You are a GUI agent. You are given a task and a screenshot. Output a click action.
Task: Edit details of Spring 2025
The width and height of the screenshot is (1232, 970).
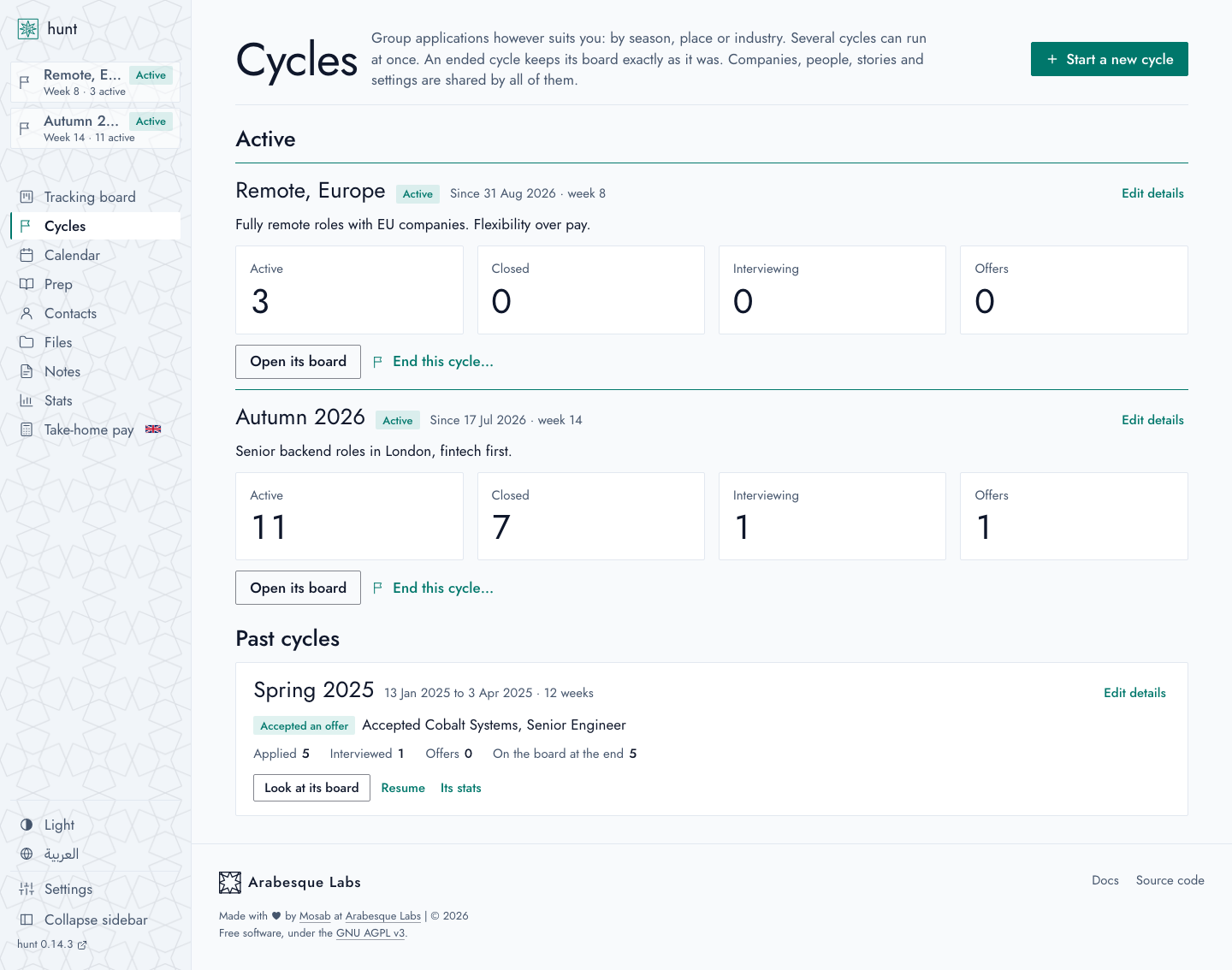click(1134, 693)
